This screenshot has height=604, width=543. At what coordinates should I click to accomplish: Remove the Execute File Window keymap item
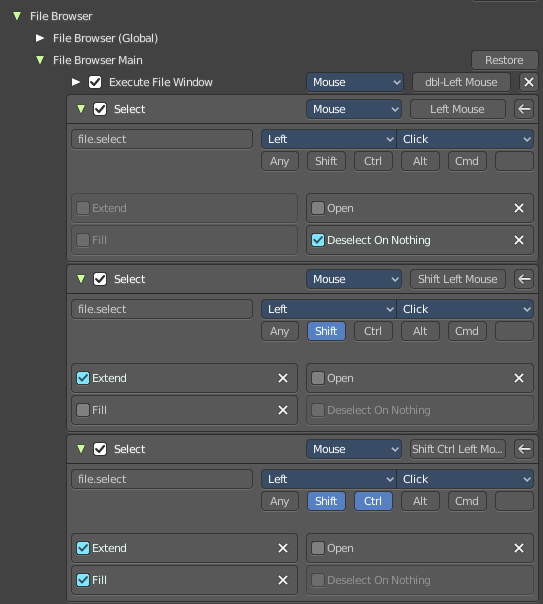529,82
